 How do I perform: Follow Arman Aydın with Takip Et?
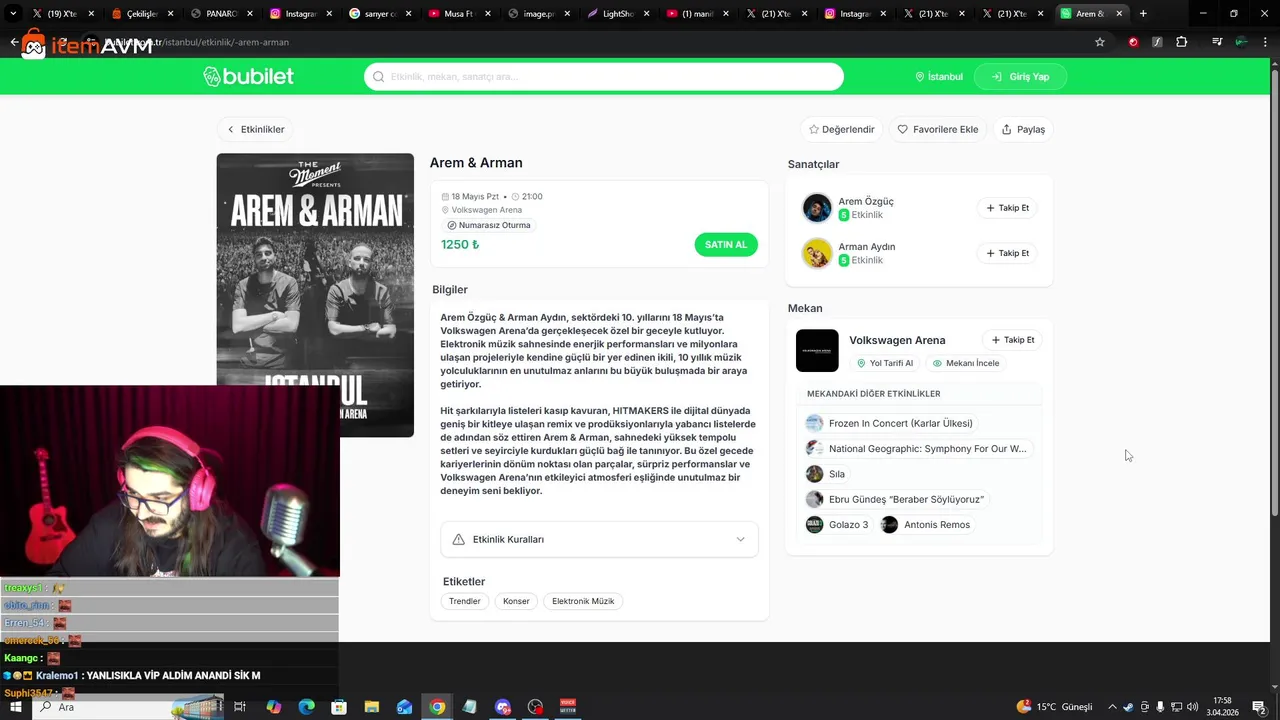[1007, 253]
